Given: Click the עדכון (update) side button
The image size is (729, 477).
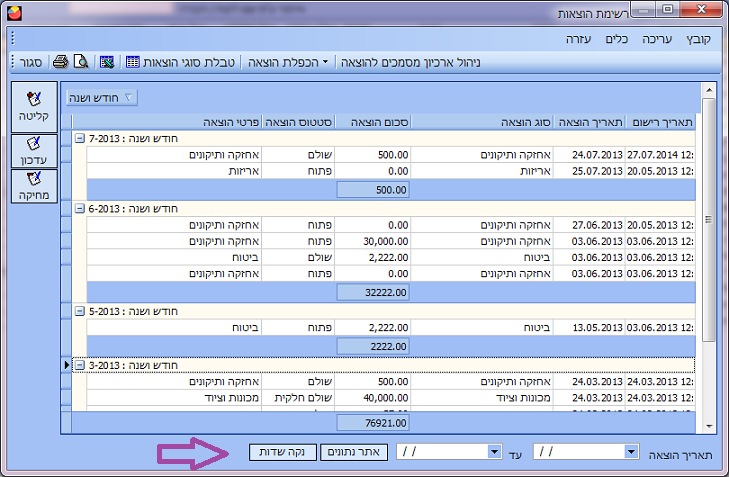Looking at the screenshot, I should click(34, 149).
